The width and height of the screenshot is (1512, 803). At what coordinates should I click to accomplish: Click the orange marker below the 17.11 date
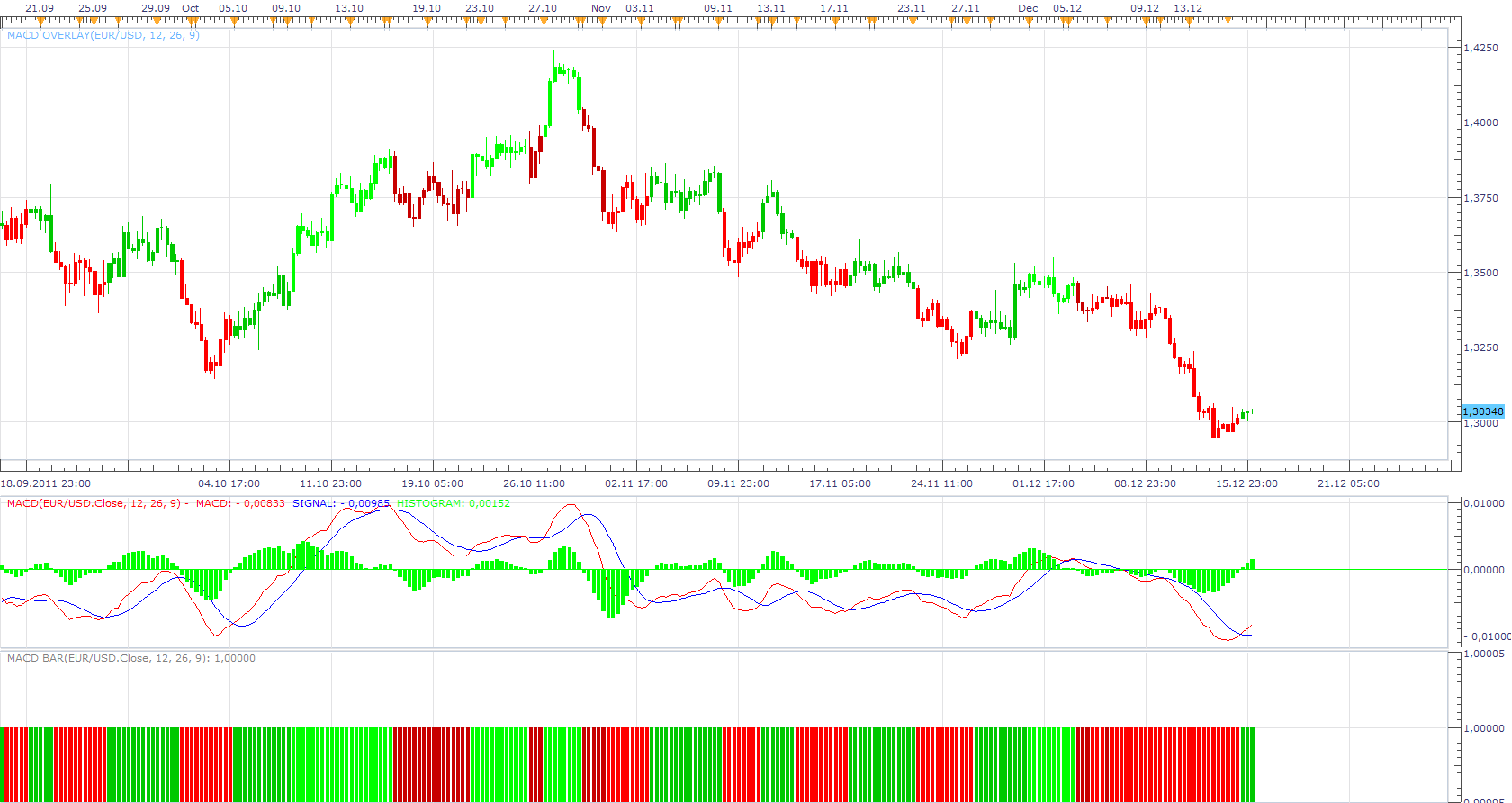tap(834, 22)
